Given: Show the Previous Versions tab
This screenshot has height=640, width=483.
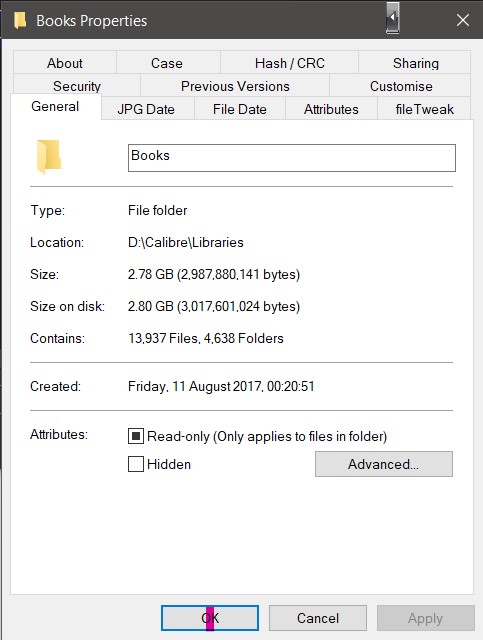Looking at the screenshot, I should coord(235,86).
